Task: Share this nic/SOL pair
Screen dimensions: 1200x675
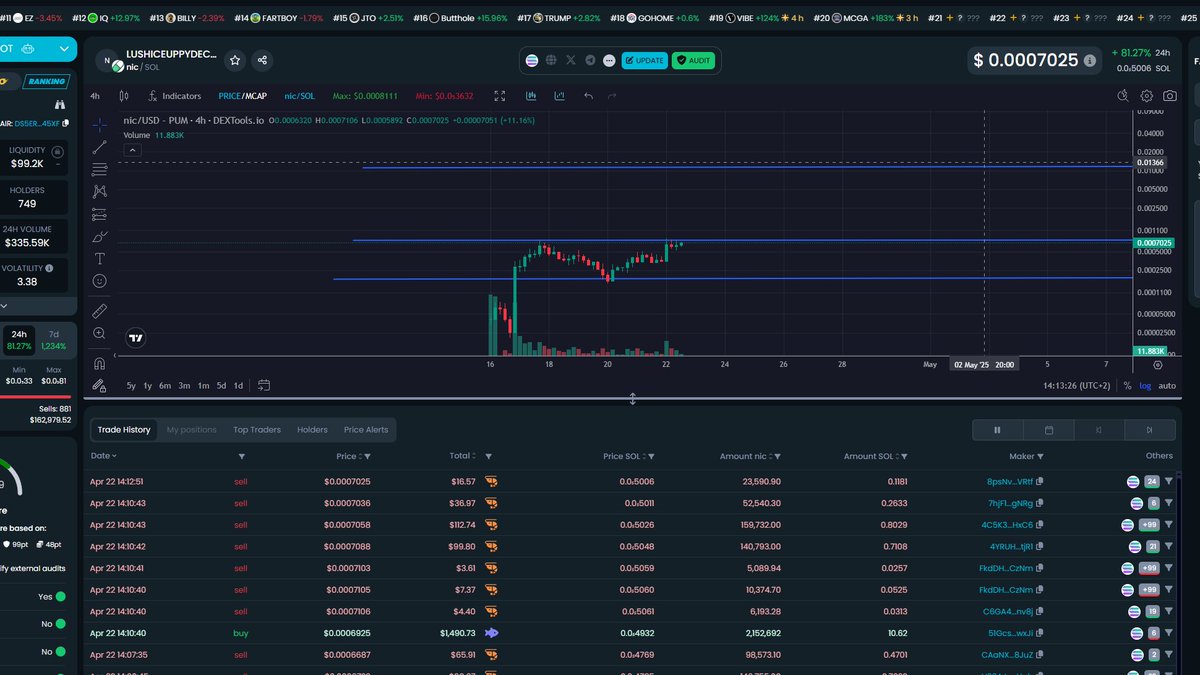Action: pyautogui.click(x=262, y=60)
